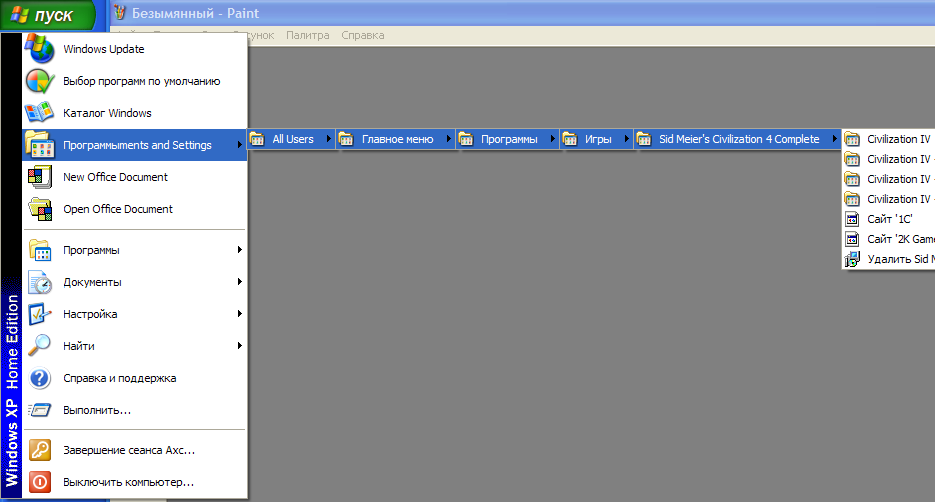The width and height of the screenshot is (935, 502).
Task: Click the Сайт '2K Games' shortcut icon
Action: 852,239
